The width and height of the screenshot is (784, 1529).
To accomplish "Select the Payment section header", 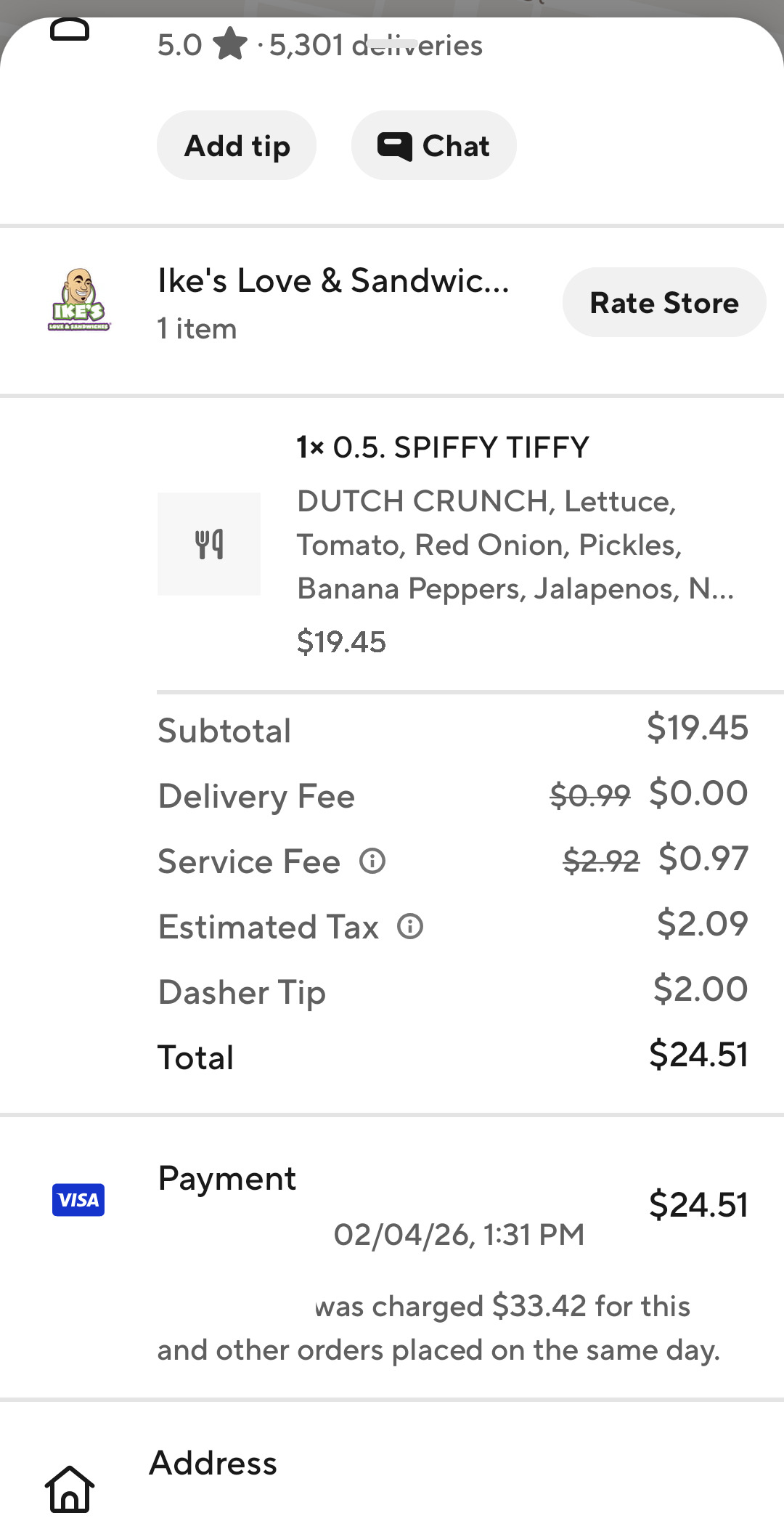I will [226, 1178].
